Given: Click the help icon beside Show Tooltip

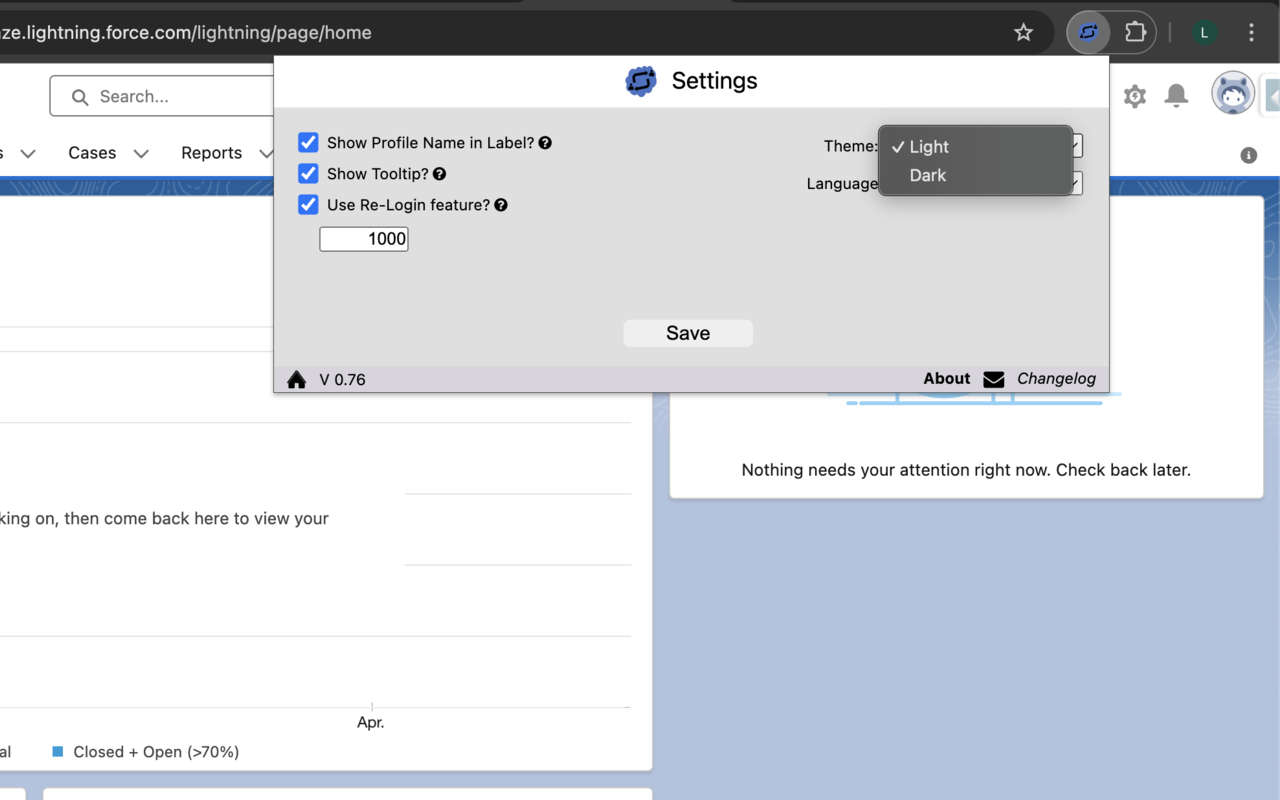Looking at the screenshot, I should coord(440,173).
